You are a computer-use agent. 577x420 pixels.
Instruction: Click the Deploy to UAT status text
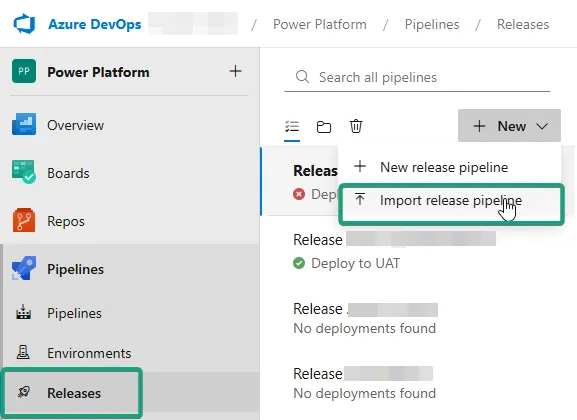355,263
